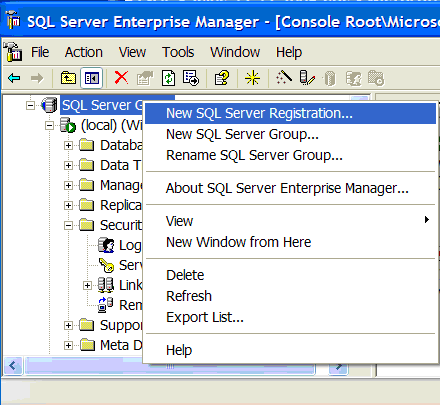
Task: Click the SQL Server Group server icon
Action: [49, 105]
